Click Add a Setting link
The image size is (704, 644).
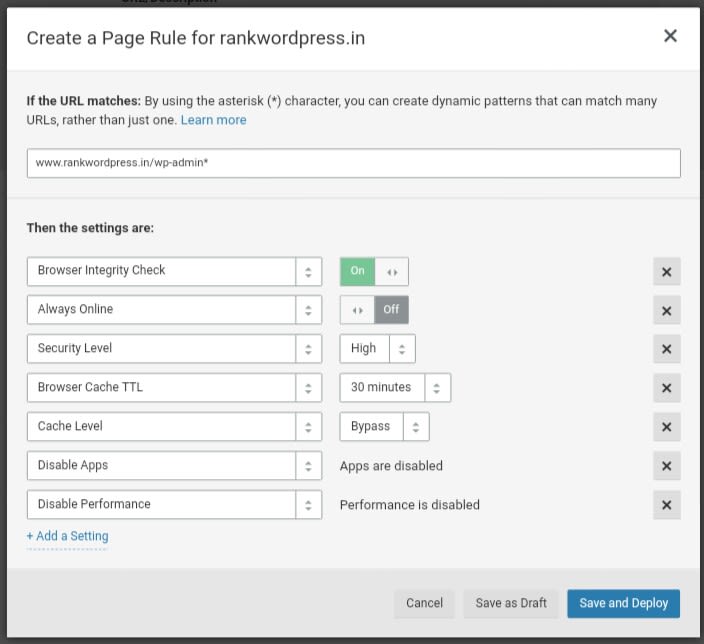coord(67,536)
